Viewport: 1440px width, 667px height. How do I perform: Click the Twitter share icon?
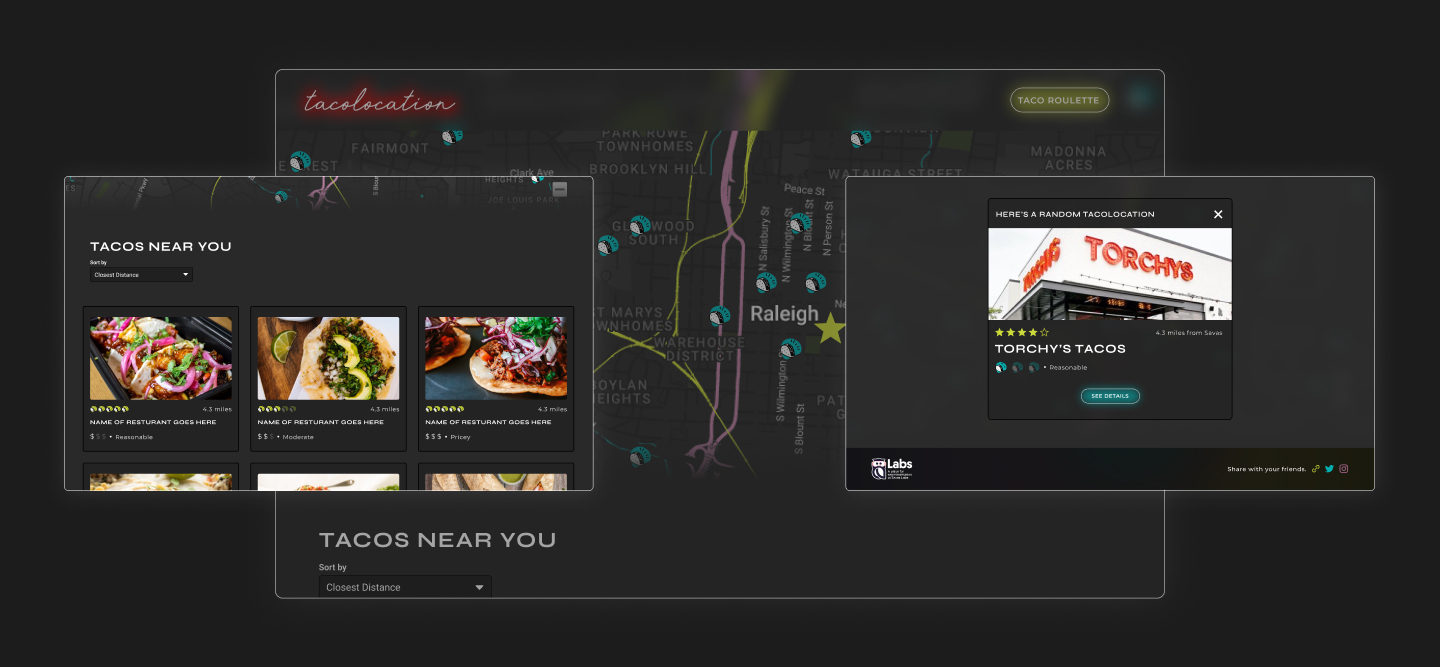point(1329,468)
